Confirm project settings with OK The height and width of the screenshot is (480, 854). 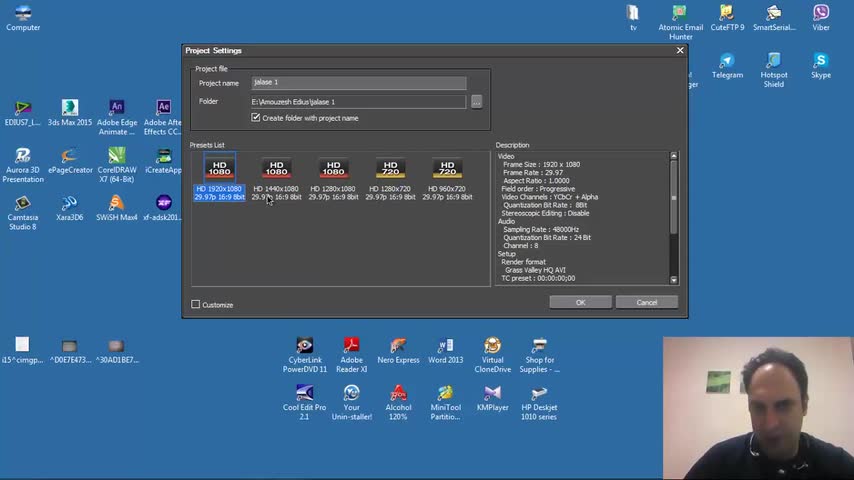coord(580,302)
